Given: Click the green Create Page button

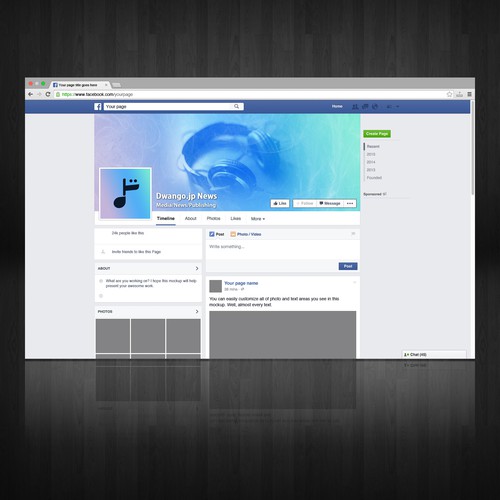Looking at the screenshot, I should 377,134.
